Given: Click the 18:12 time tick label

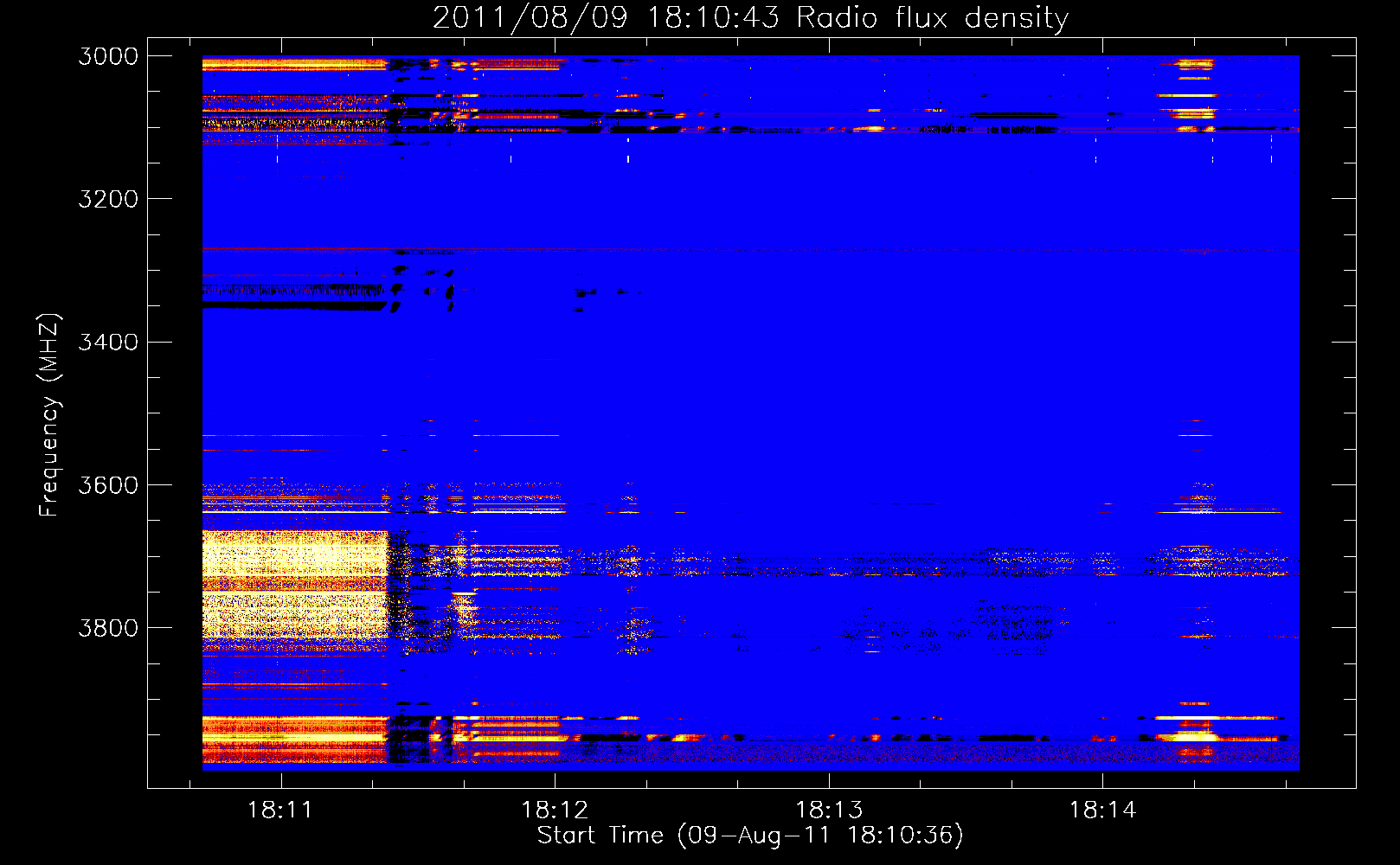Looking at the screenshot, I should click(x=555, y=811).
